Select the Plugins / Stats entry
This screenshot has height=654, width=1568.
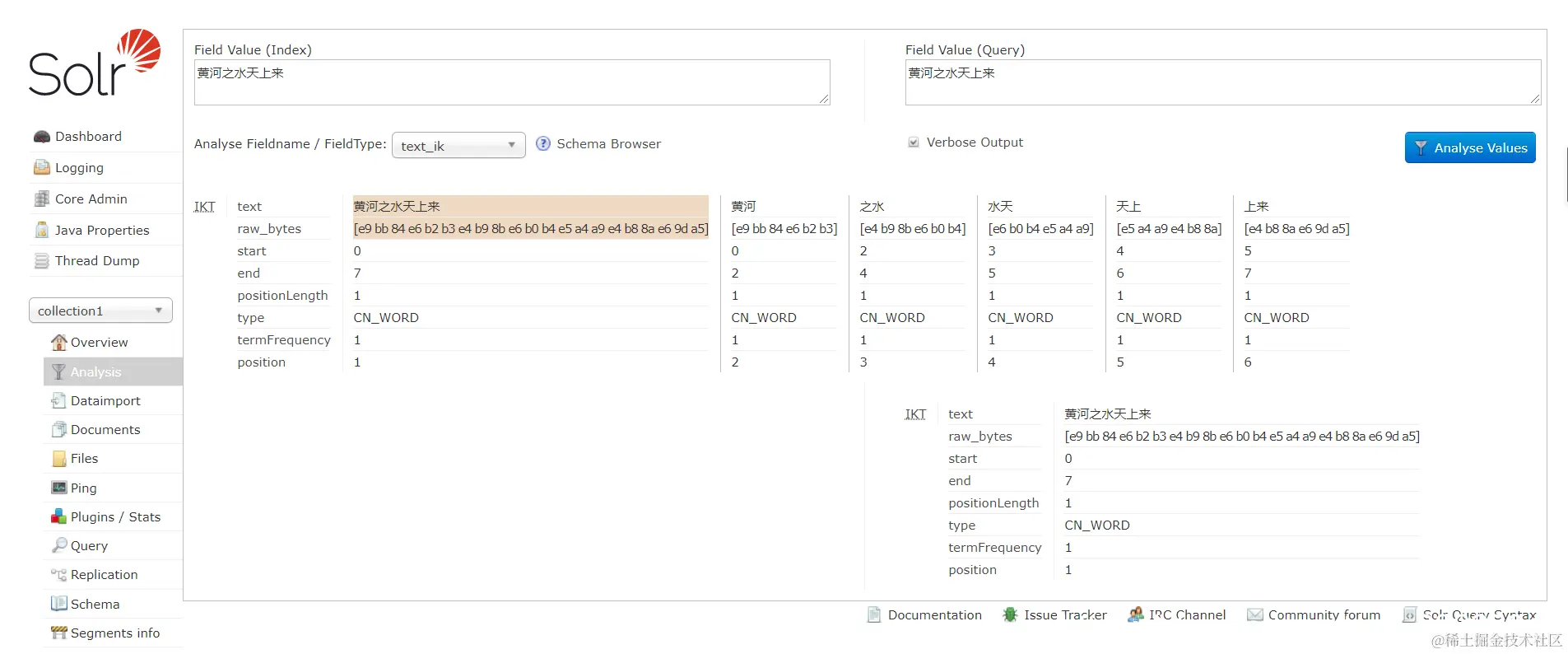(x=115, y=517)
